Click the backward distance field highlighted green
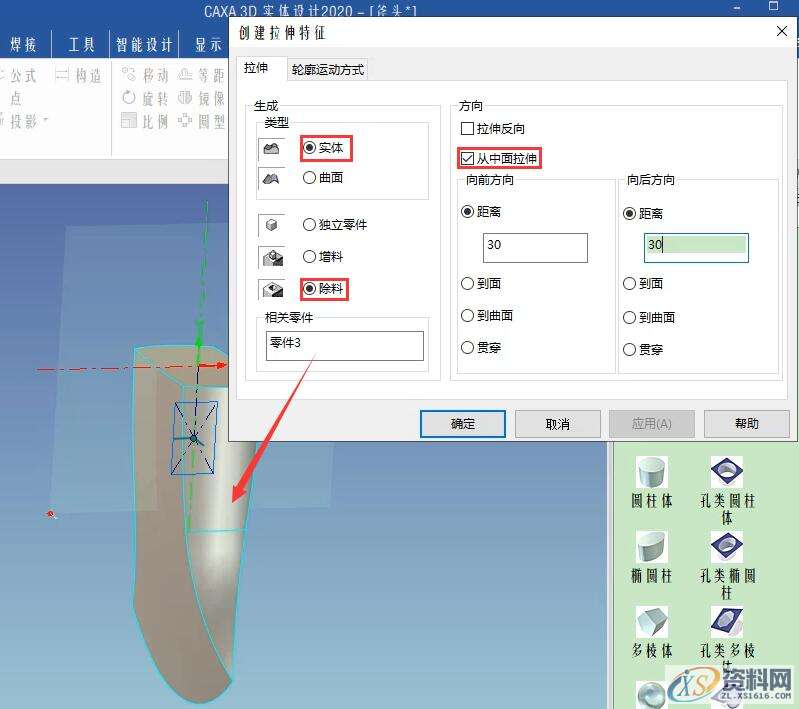799x709 pixels. coord(696,248)
